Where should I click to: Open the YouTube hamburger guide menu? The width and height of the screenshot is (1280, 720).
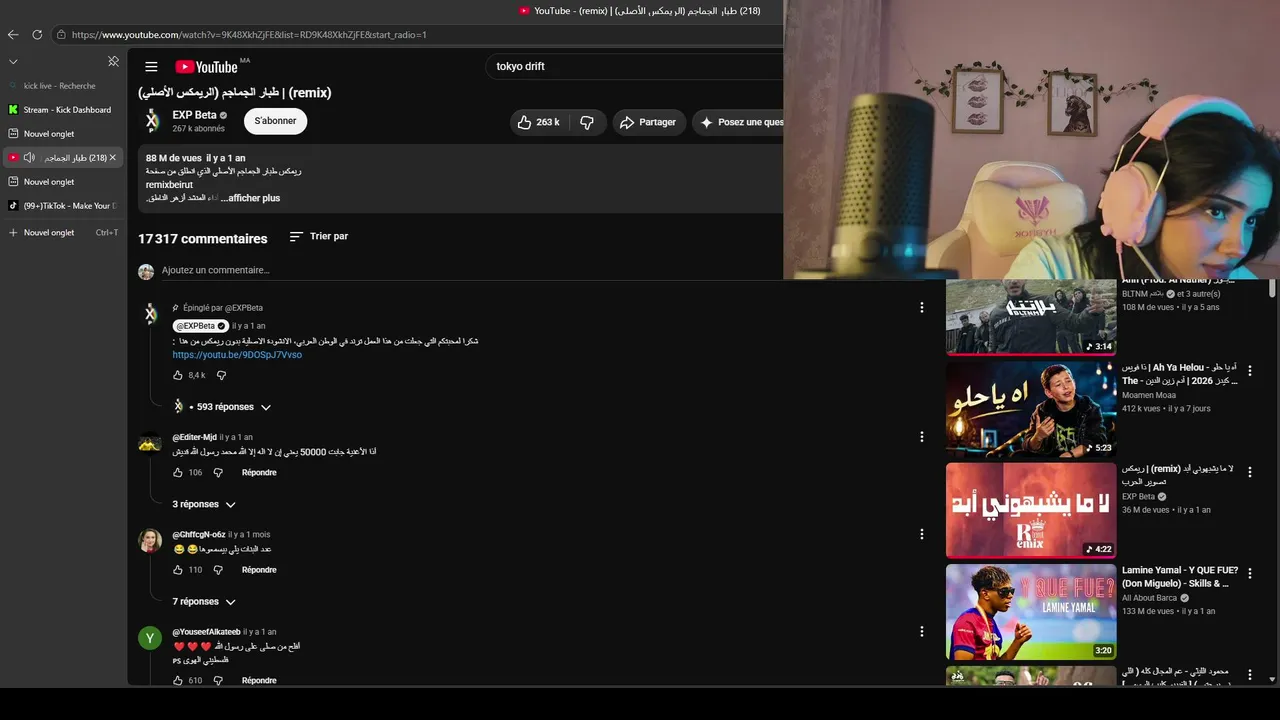pos(151,67)
